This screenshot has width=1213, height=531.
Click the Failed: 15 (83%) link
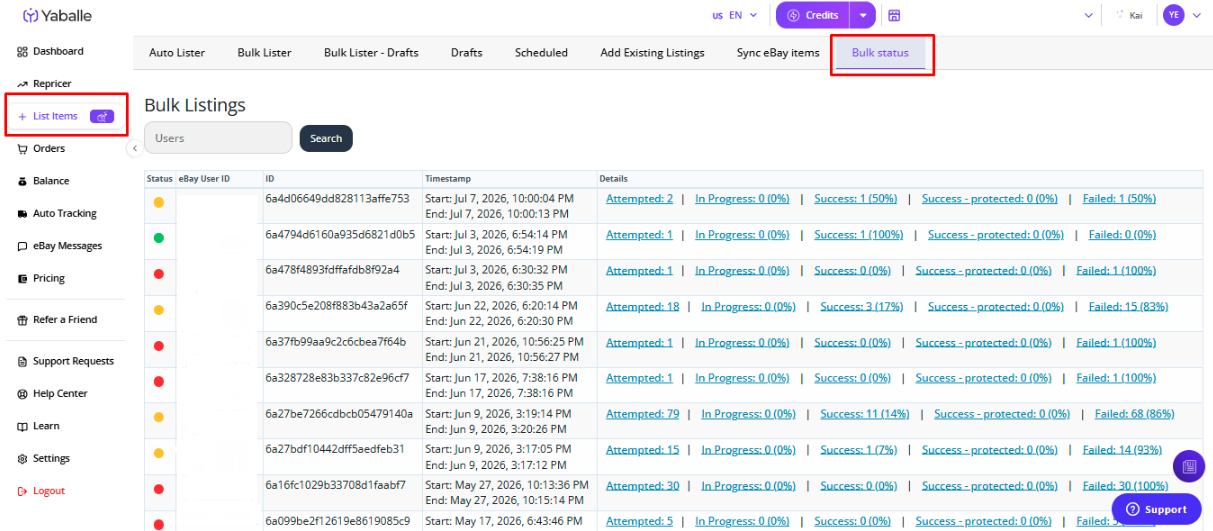(x=1128, y=307)
